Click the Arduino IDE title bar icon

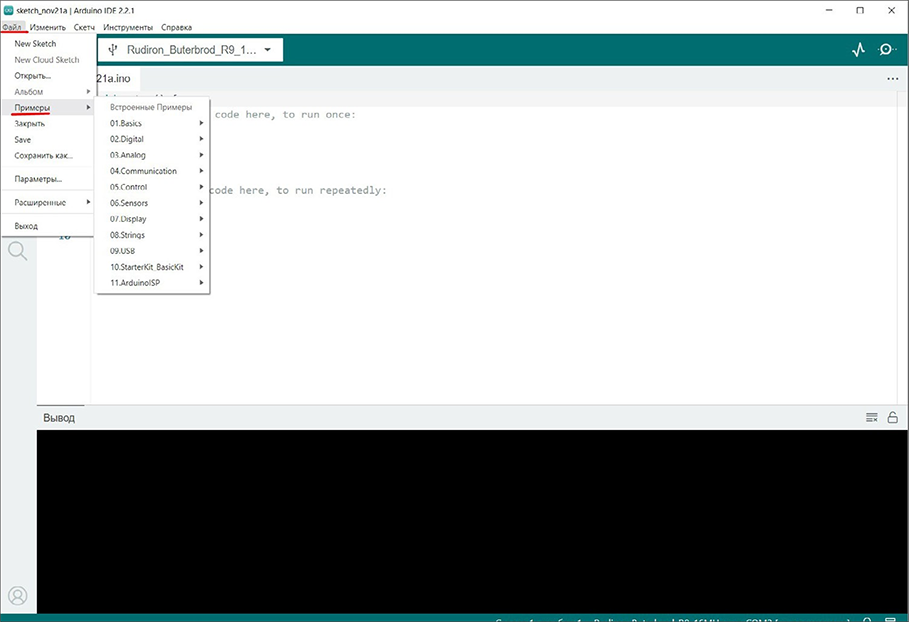(x=9, y=10)
